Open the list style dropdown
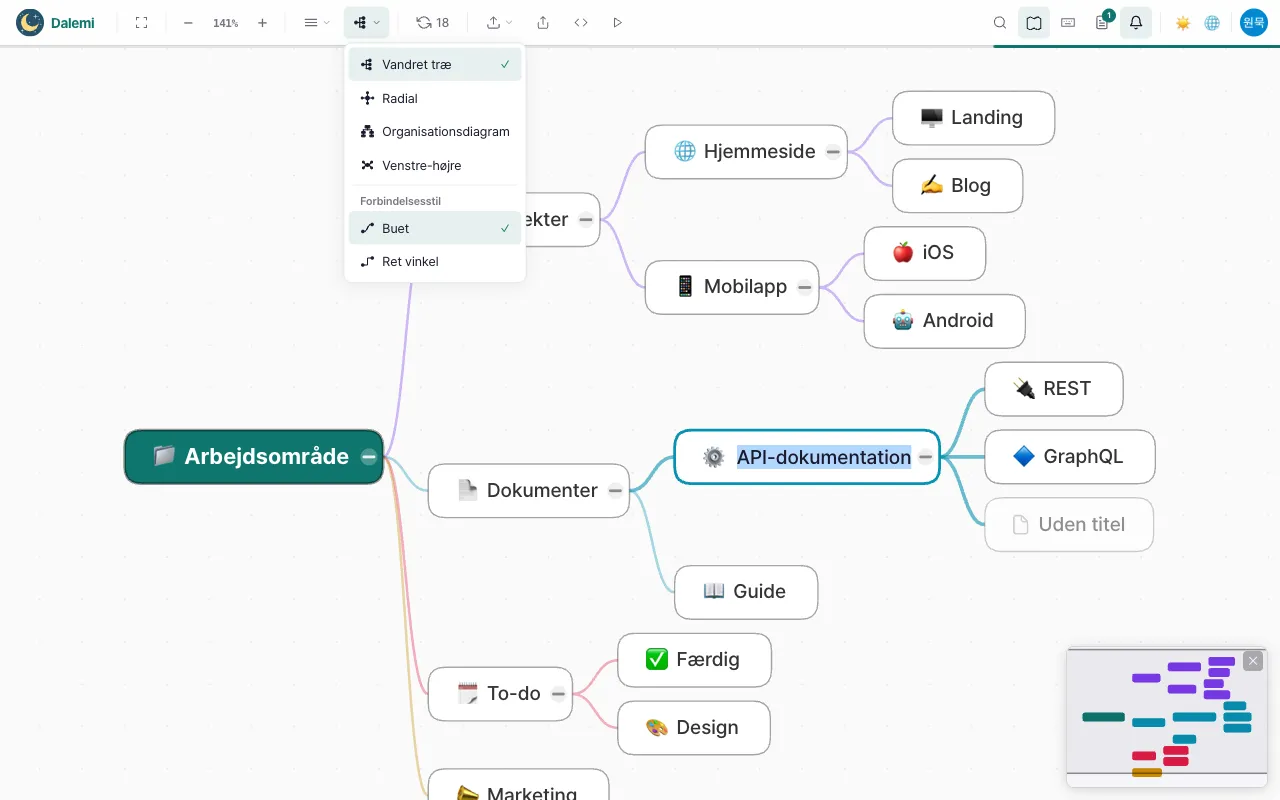 pyautogui.click(x=316, y=23)
